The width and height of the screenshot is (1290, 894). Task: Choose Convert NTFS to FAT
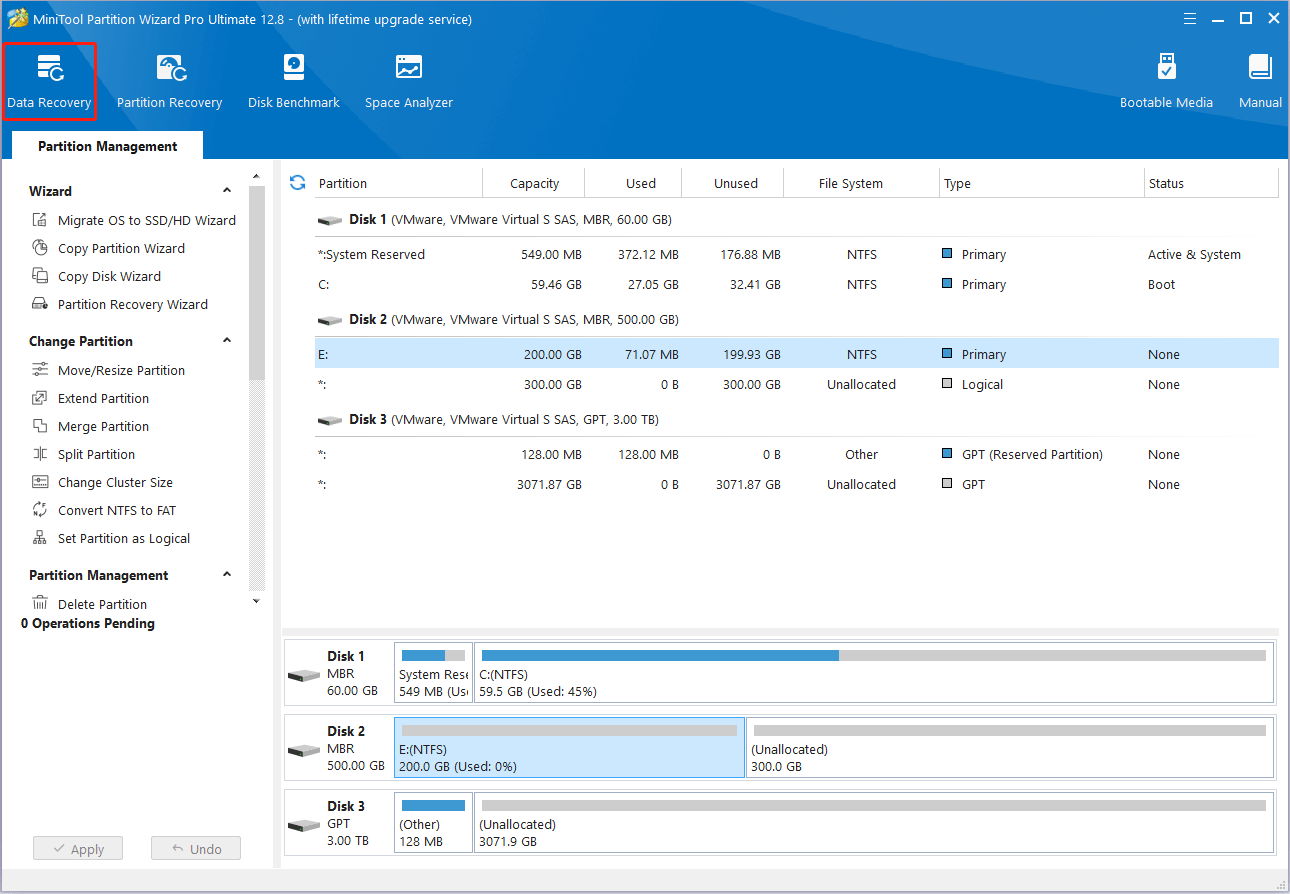pos(104,510)
